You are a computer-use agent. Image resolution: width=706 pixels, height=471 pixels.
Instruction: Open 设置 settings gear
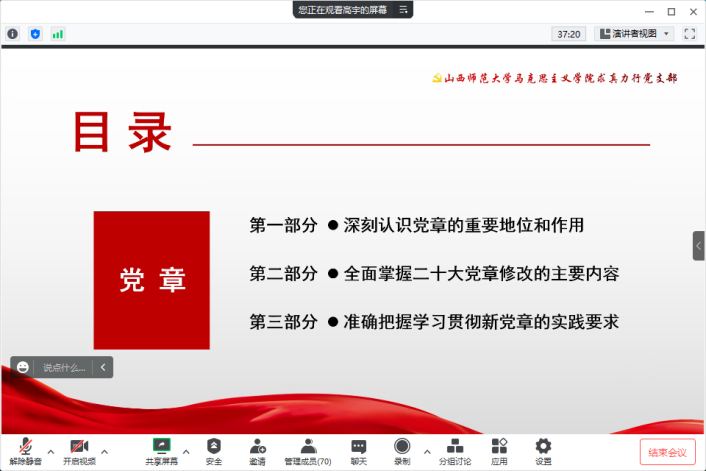(543, 446)
